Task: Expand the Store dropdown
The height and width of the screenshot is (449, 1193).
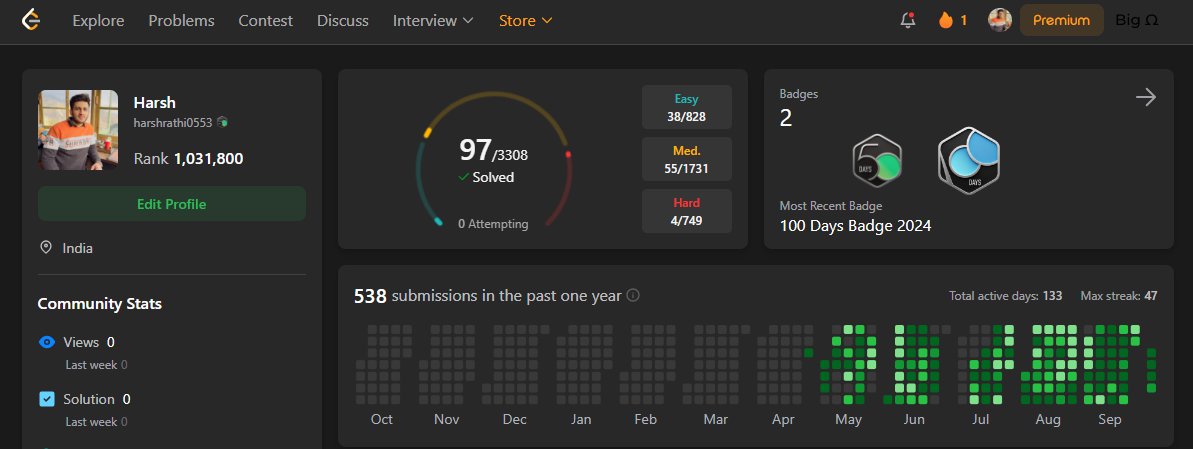Action: [x=525, y=21]
